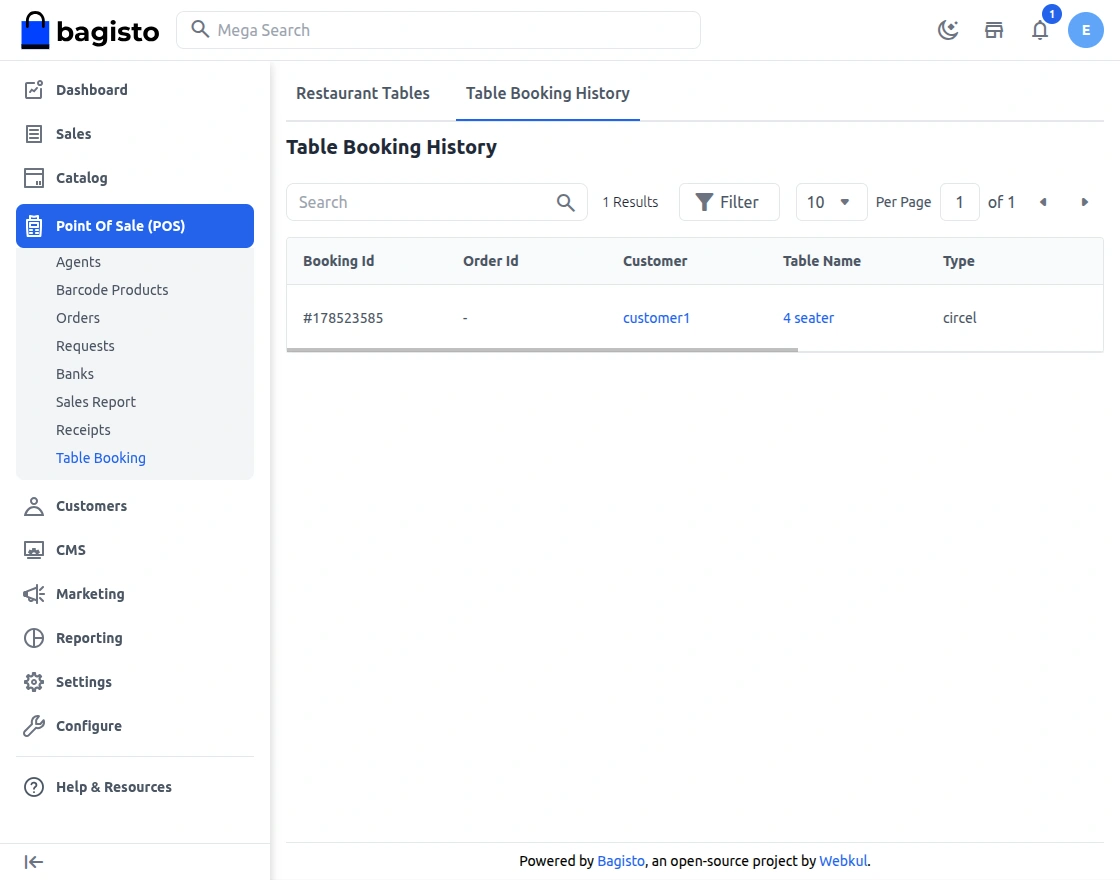The width and height of the screenshot is (1120, 880).
Task: Focus the Mega Search field
Action: pos(439,30)
